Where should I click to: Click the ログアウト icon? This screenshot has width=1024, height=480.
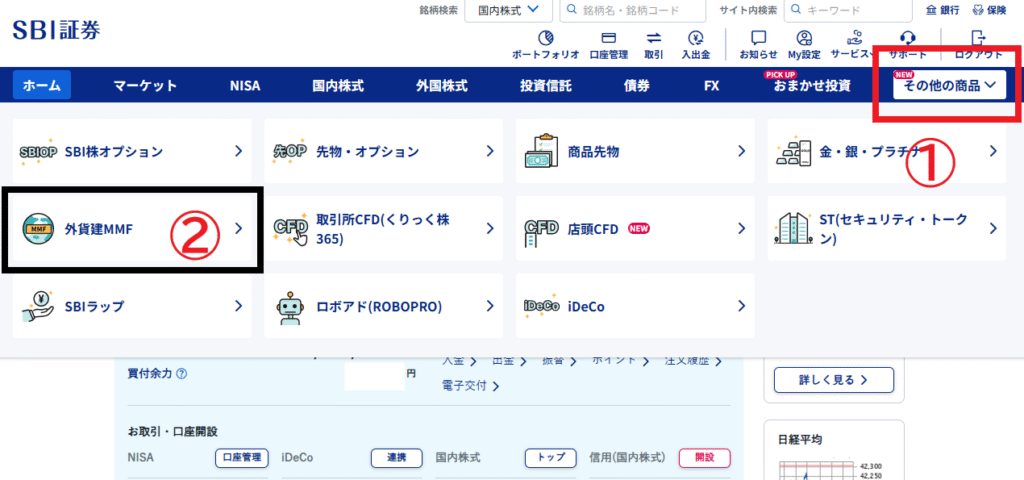click(x=978, y=37)
